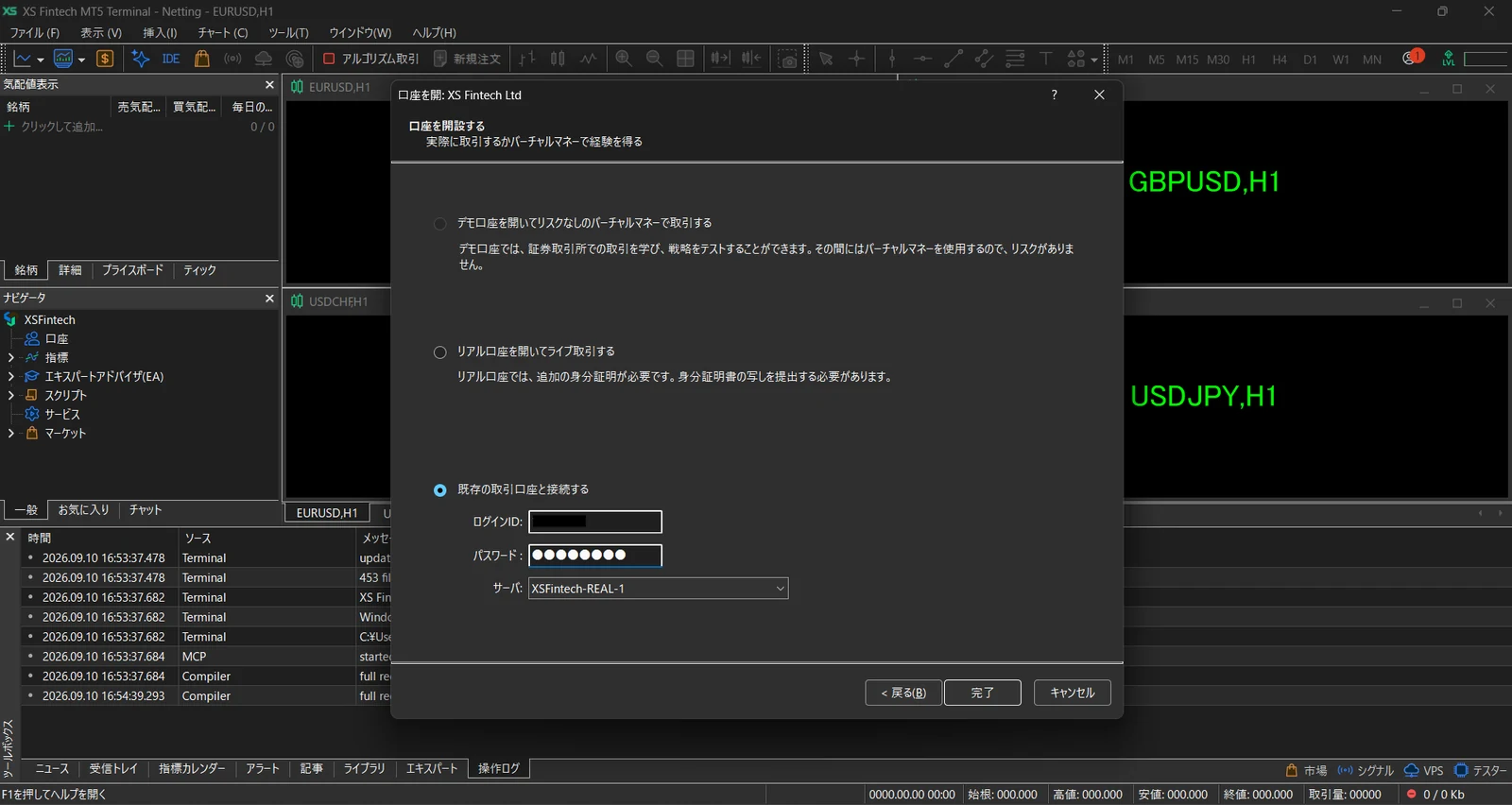The image size is (1512, 805).
Task: Select the candlestick chart type icon
Action: coord(558,59)
